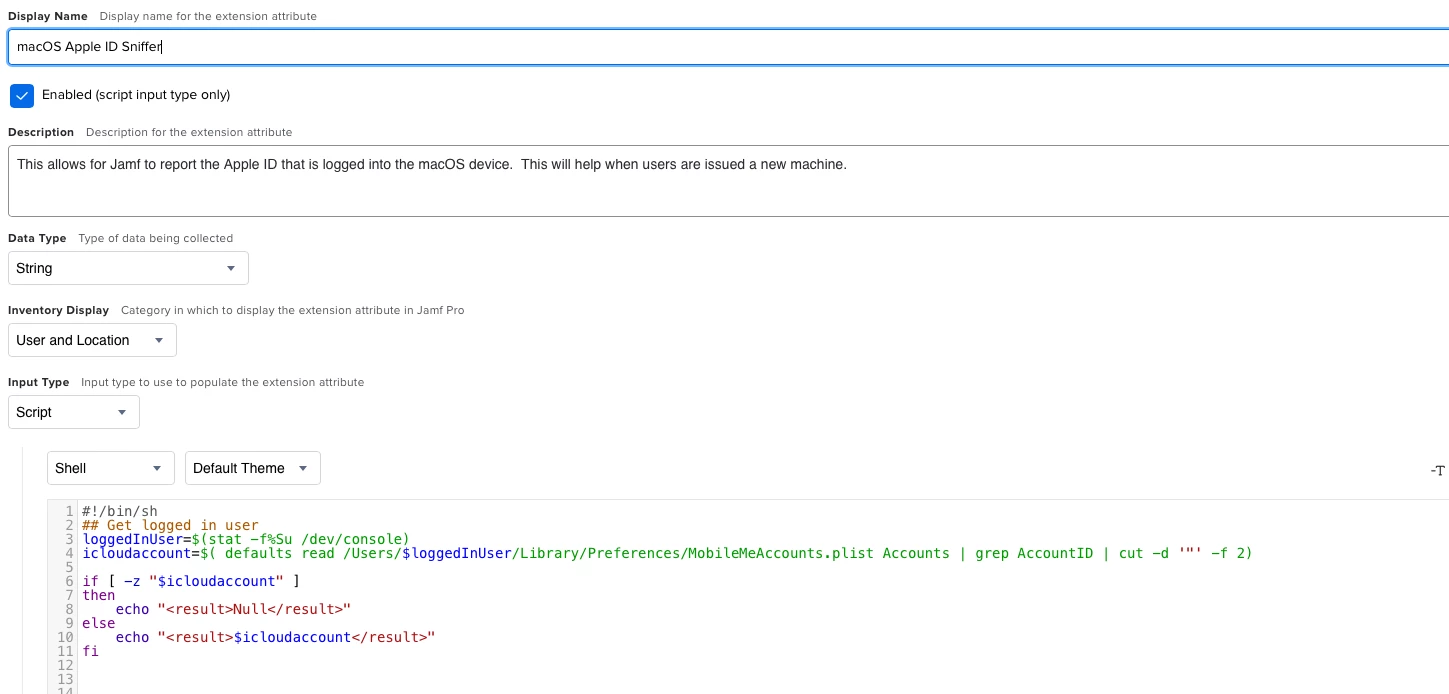Click the '## Get logged in user' comment

click(170, 525)
